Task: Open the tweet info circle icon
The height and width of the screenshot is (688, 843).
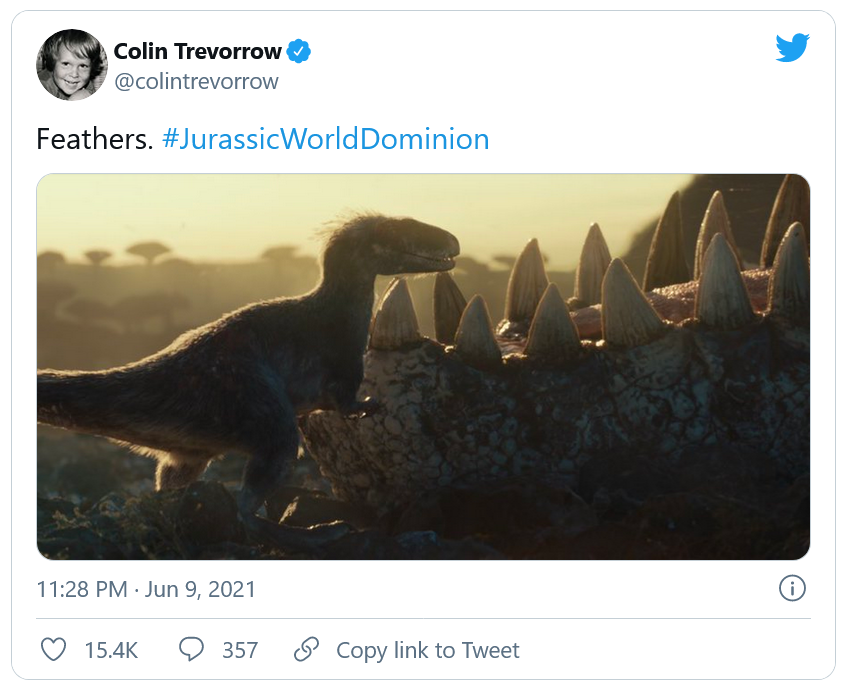Action: [x=792, y=588]
